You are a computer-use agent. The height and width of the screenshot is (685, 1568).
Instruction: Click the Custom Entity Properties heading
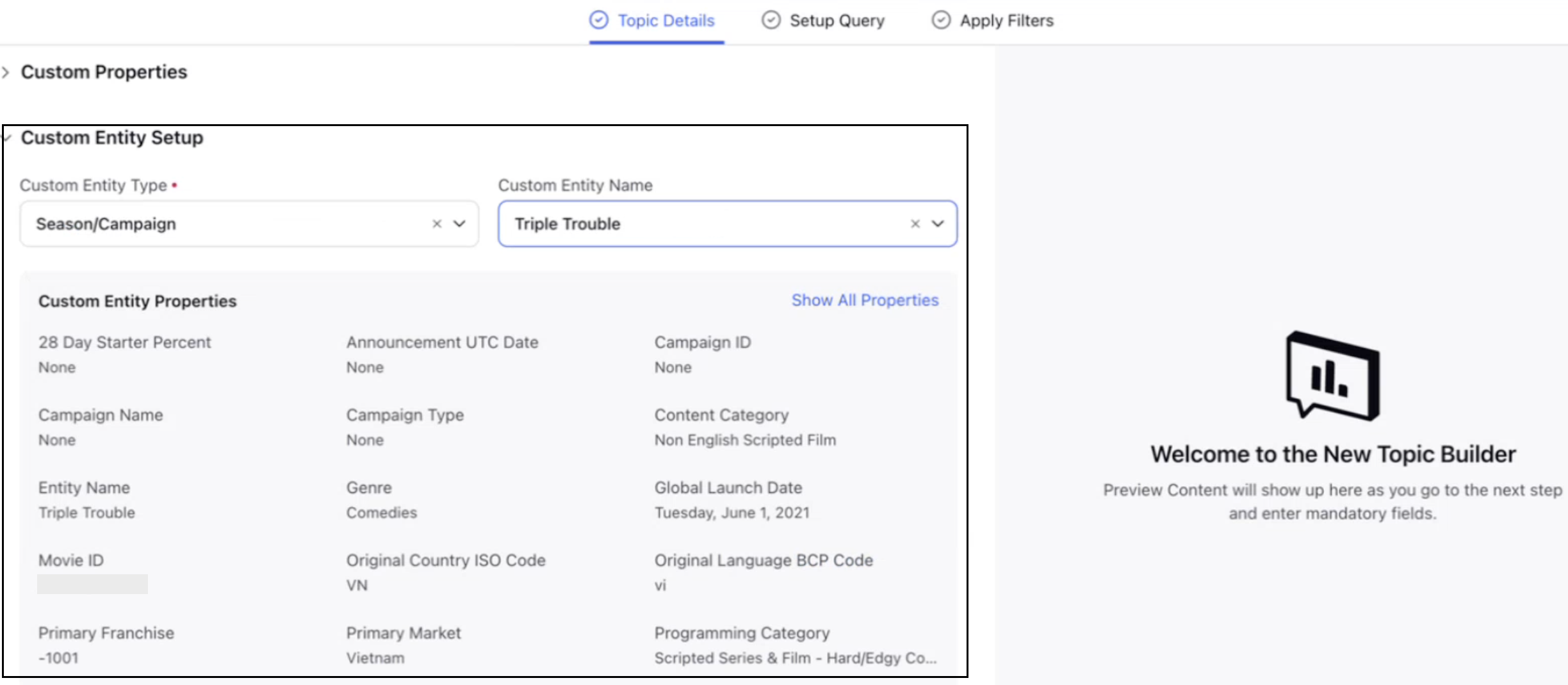pyautogui.click(x=137, y=302)
